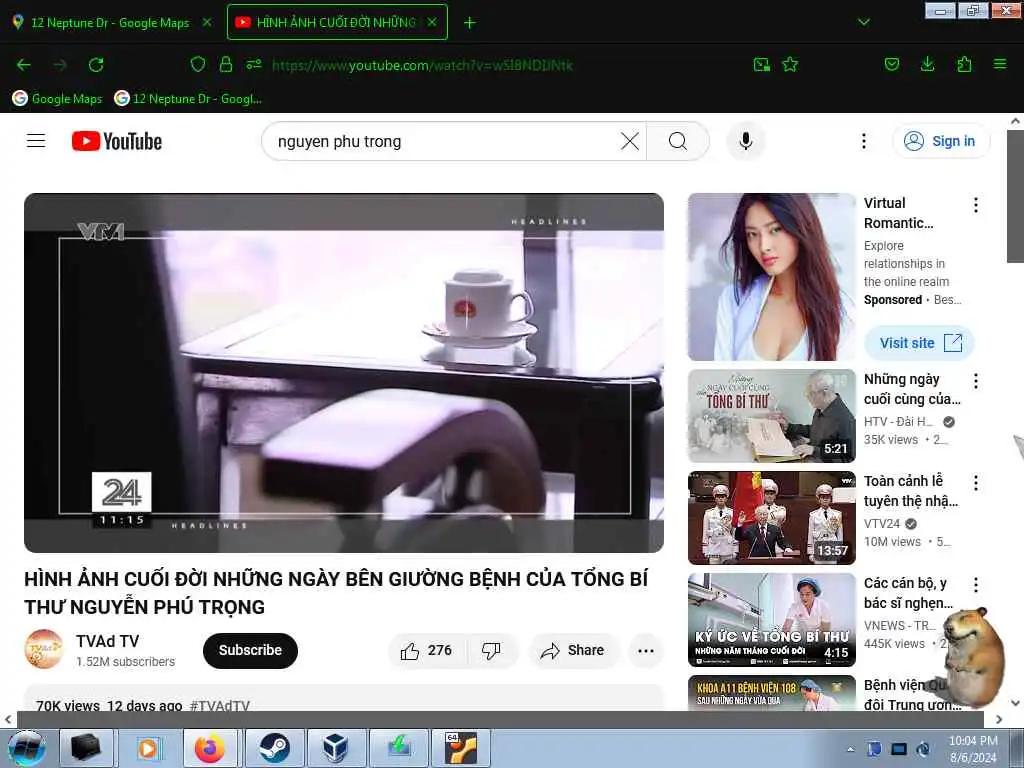Viewport: 1024px width, 768px height.
Task: Open more actions menu beside Share
Action: (x=646, y=650)
